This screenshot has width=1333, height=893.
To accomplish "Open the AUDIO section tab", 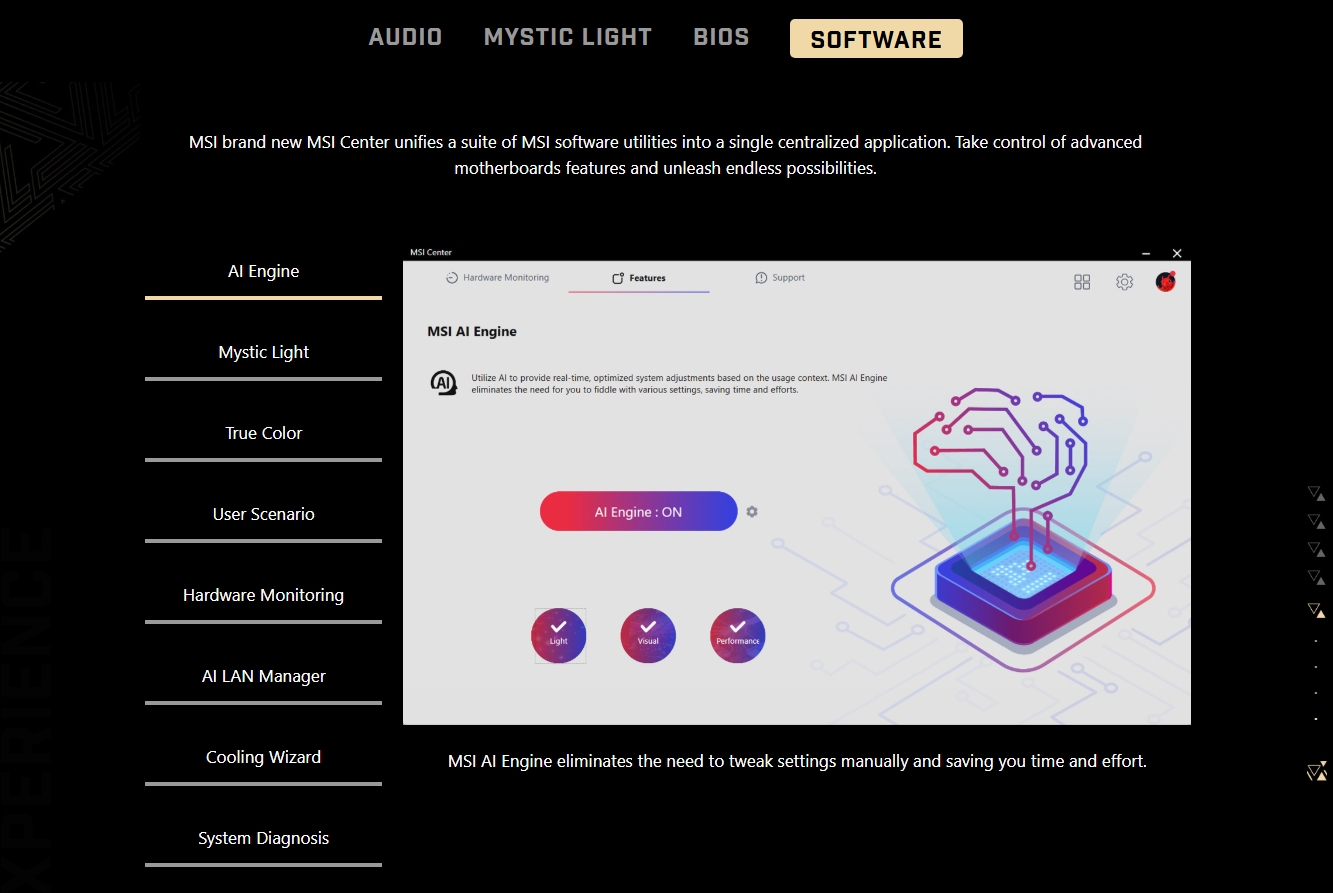I will 405,38.
